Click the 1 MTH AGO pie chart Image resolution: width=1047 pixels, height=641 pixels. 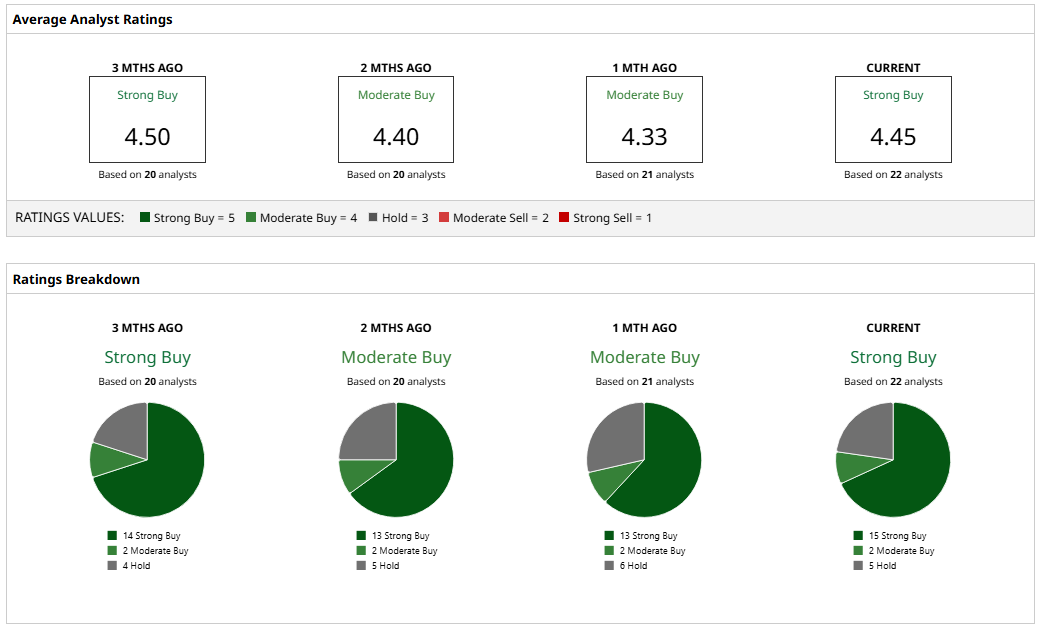pos(644,459)
